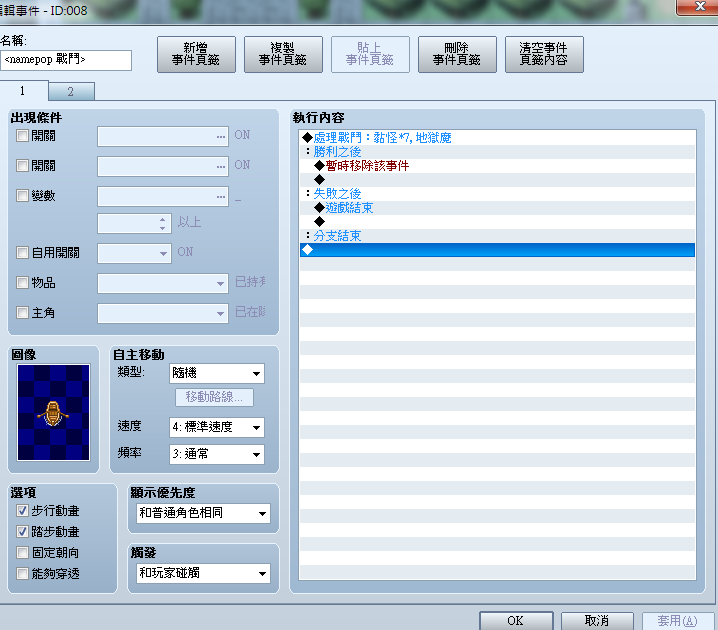Open the 速度 dropdown showing 4: 標準速度

click(x=217, y=427)
